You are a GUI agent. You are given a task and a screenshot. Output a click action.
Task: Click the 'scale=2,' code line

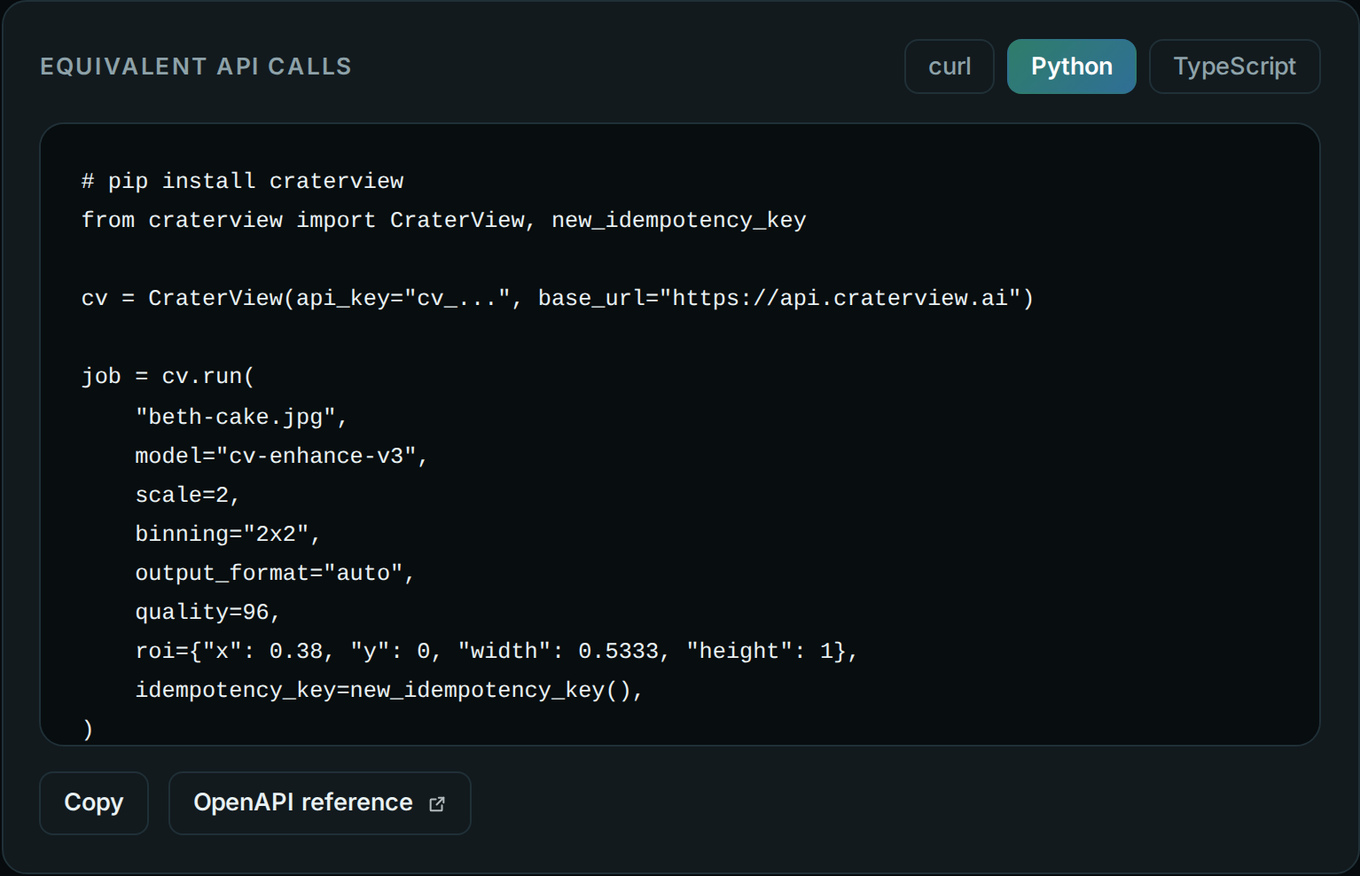point(189,494)
